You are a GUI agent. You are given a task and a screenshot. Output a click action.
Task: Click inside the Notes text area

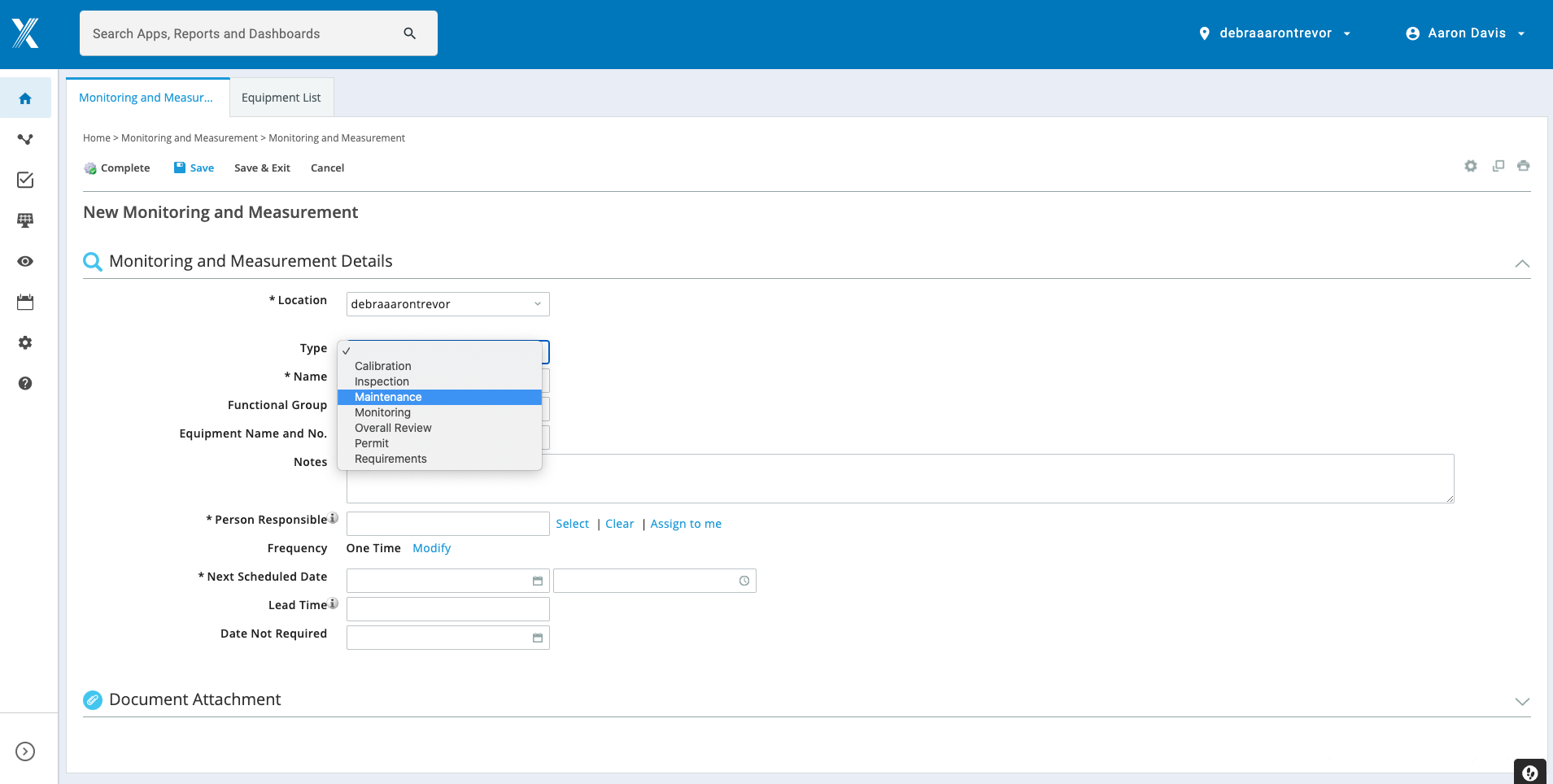pyautogui.click(x=895, y=478)
